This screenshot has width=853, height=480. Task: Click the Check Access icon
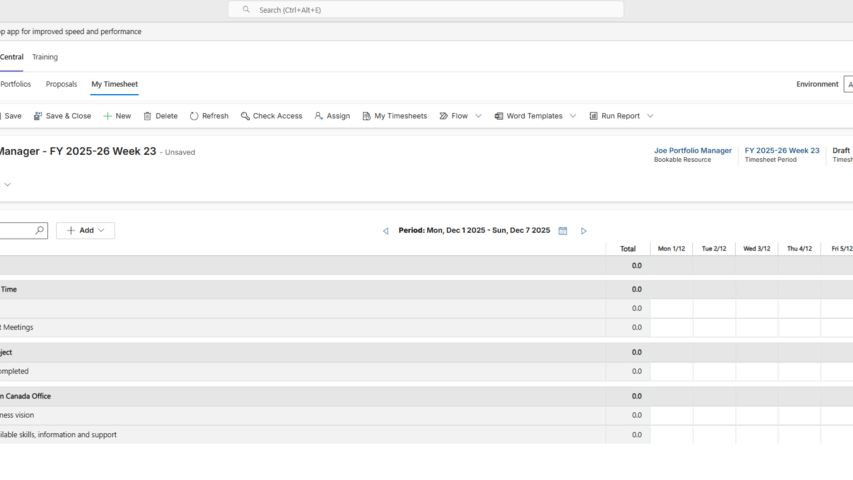(245, 116)
